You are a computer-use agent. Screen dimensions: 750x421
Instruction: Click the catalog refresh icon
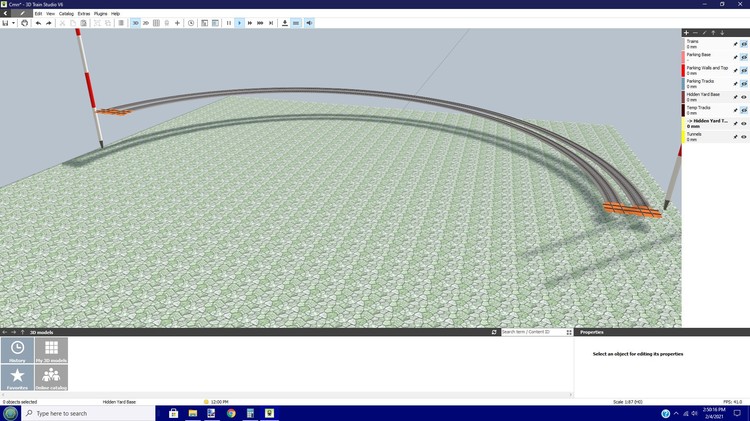[x=494, y=332]
